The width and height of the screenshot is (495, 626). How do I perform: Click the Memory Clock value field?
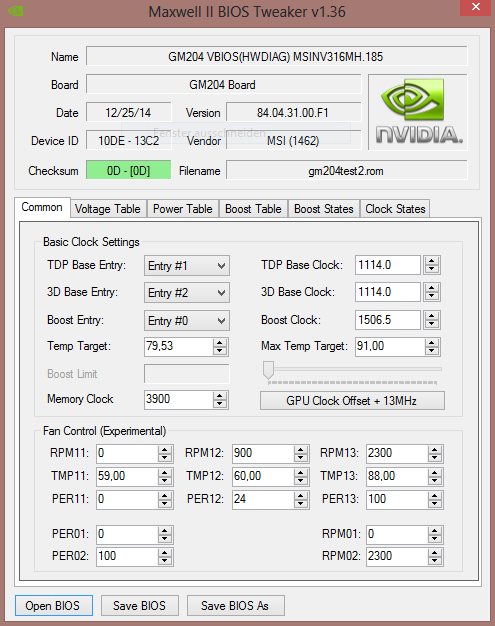178,399
